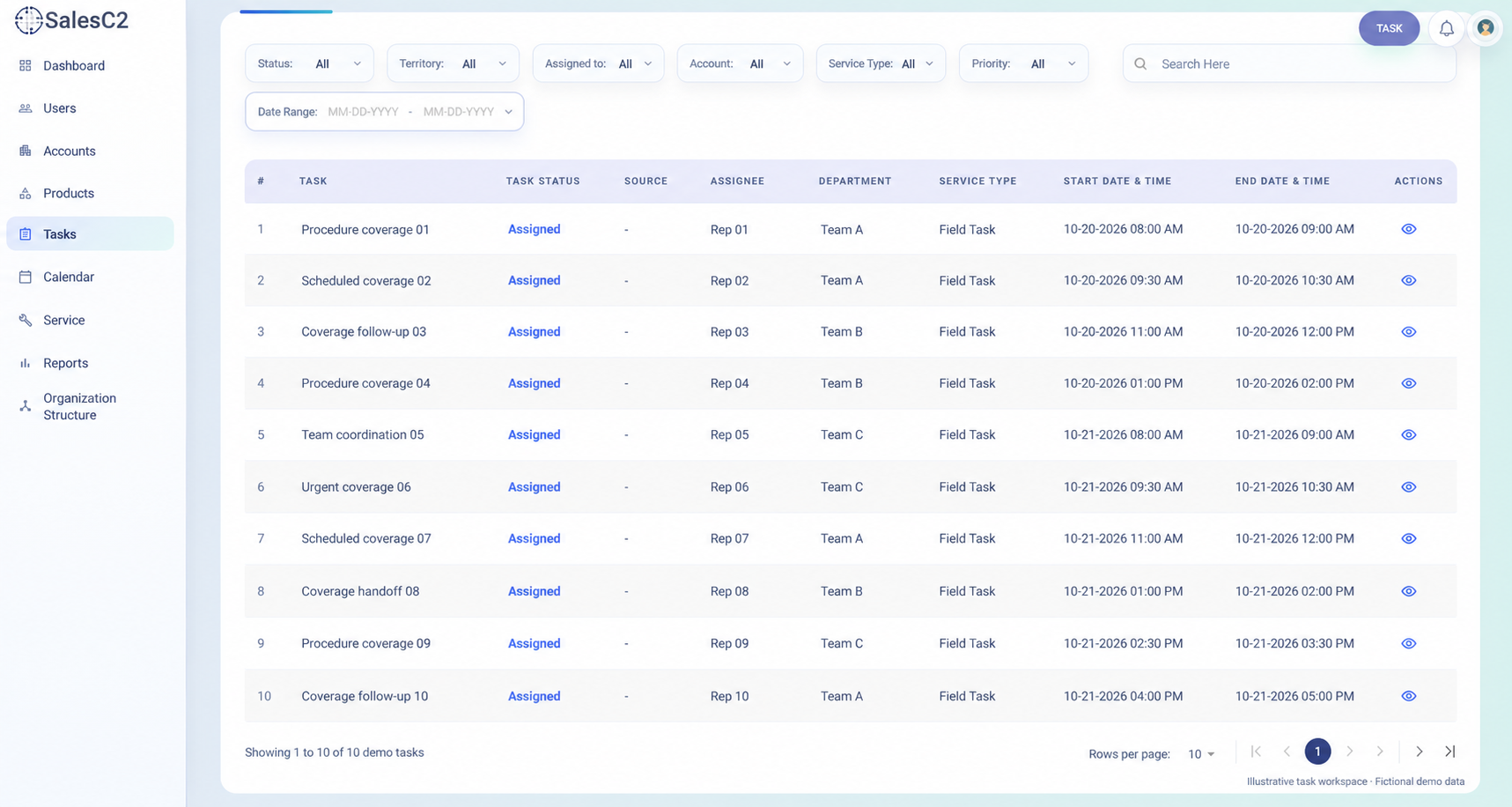Screen dimensions: 1512x807
Task: Click the eye icon for Coverage follow-up 03
Action: pyautogui.click(x=1409, y=332)
